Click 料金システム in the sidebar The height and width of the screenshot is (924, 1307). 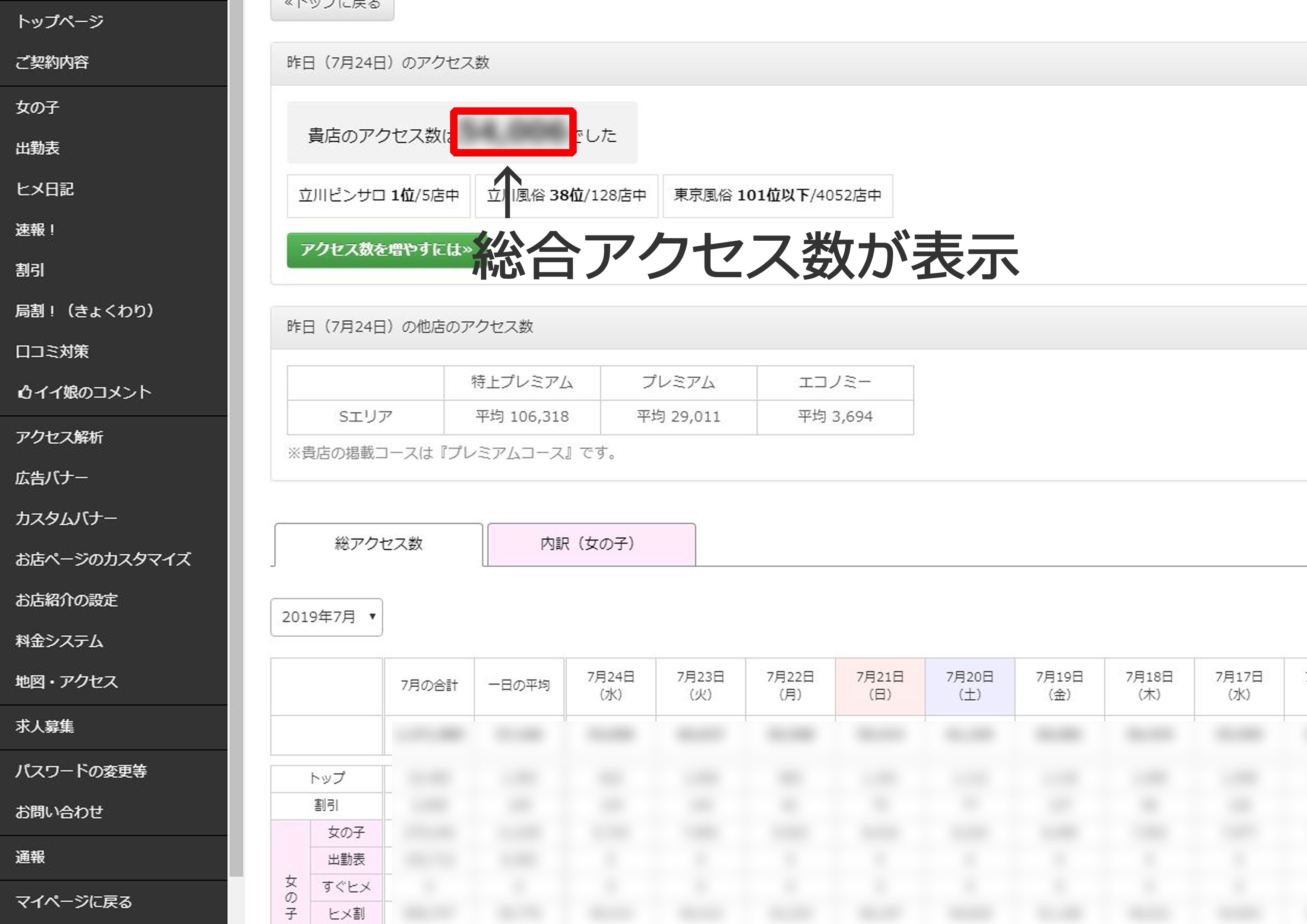59,640
